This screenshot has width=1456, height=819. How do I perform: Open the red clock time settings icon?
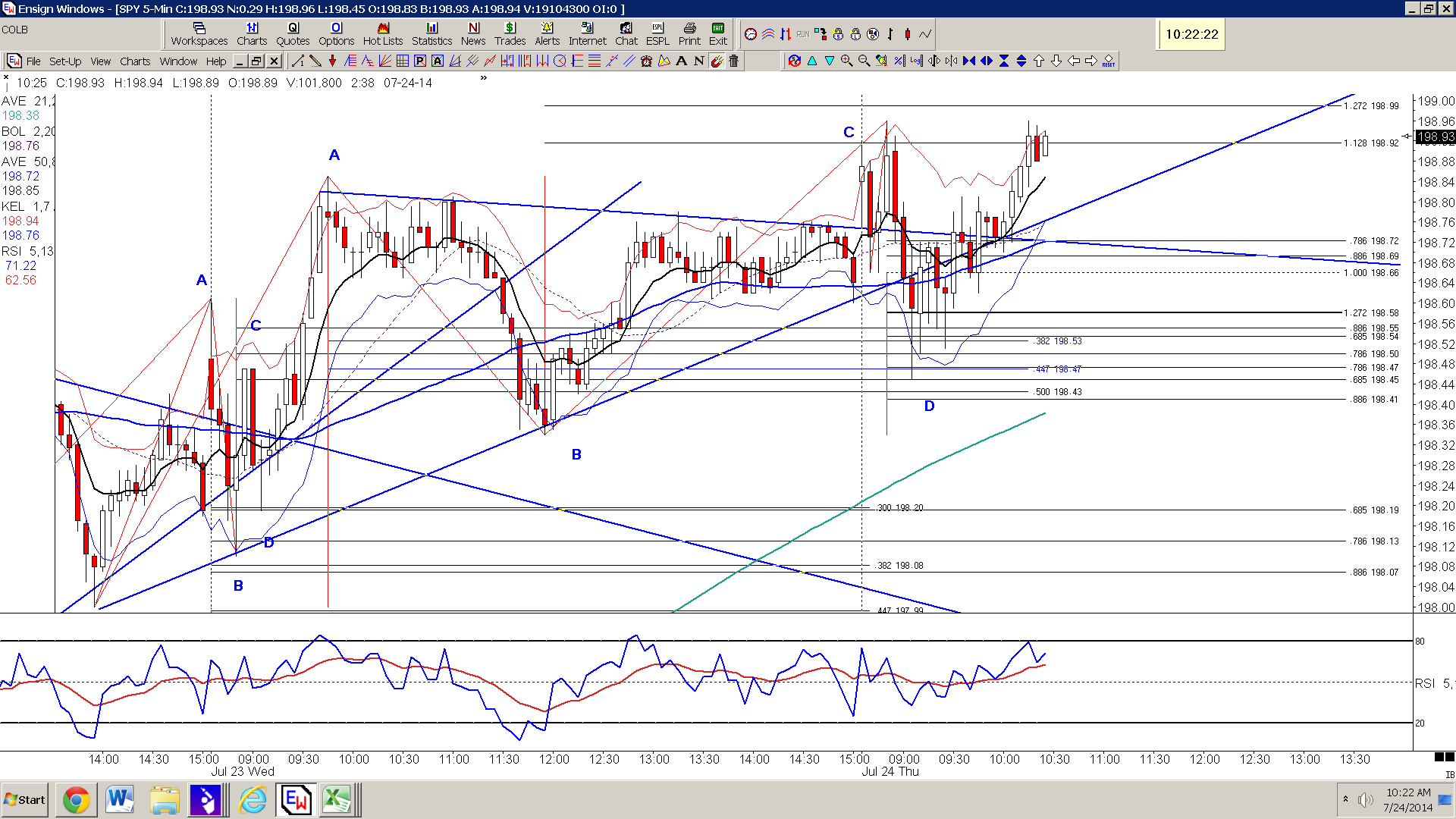click(x=751, y=34)
